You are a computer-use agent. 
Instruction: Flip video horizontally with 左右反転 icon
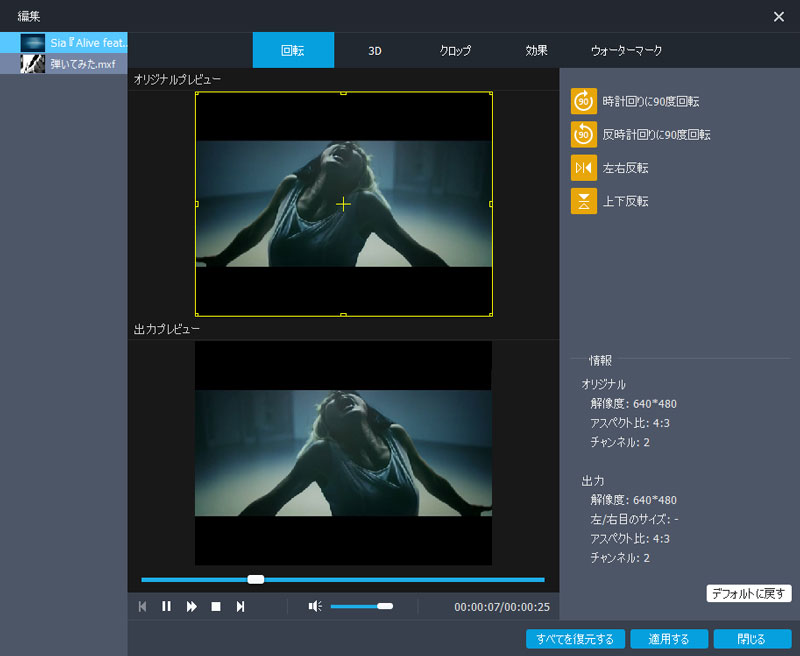click(584, 168)
